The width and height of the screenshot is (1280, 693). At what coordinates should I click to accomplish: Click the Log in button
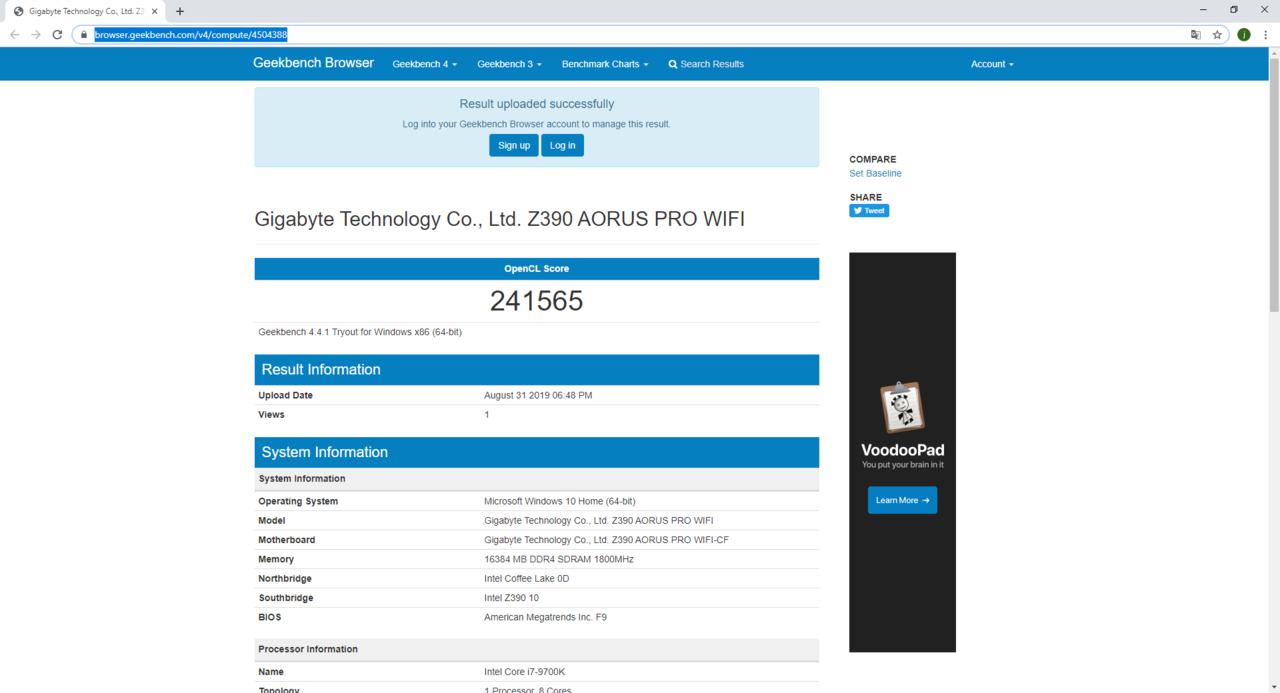[x=563, y=145]
